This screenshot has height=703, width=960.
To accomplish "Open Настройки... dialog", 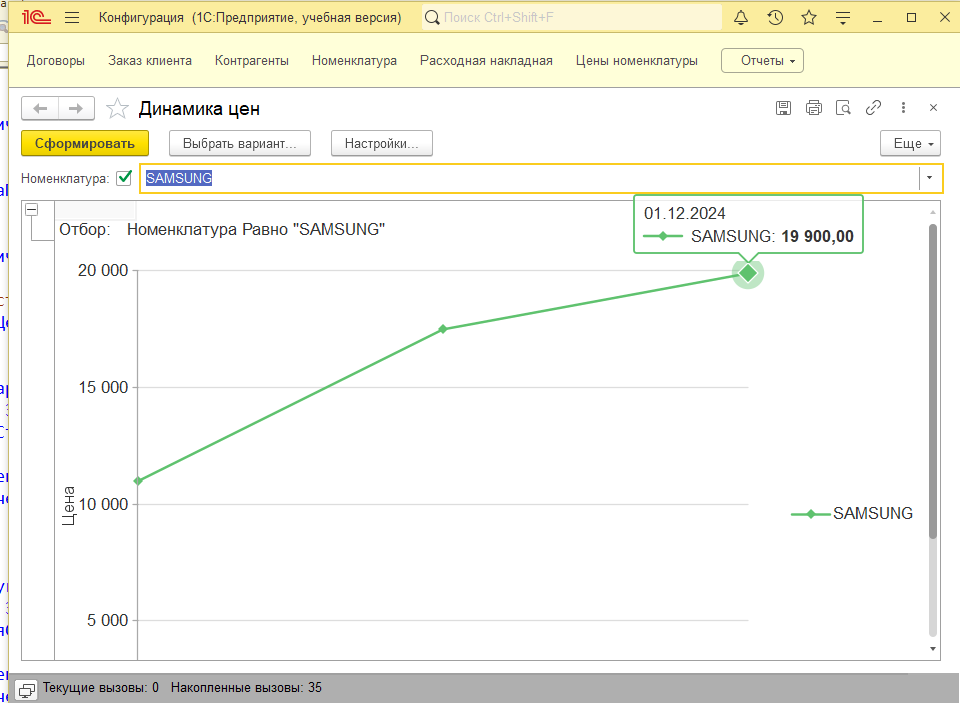I will tap(382, 143).
